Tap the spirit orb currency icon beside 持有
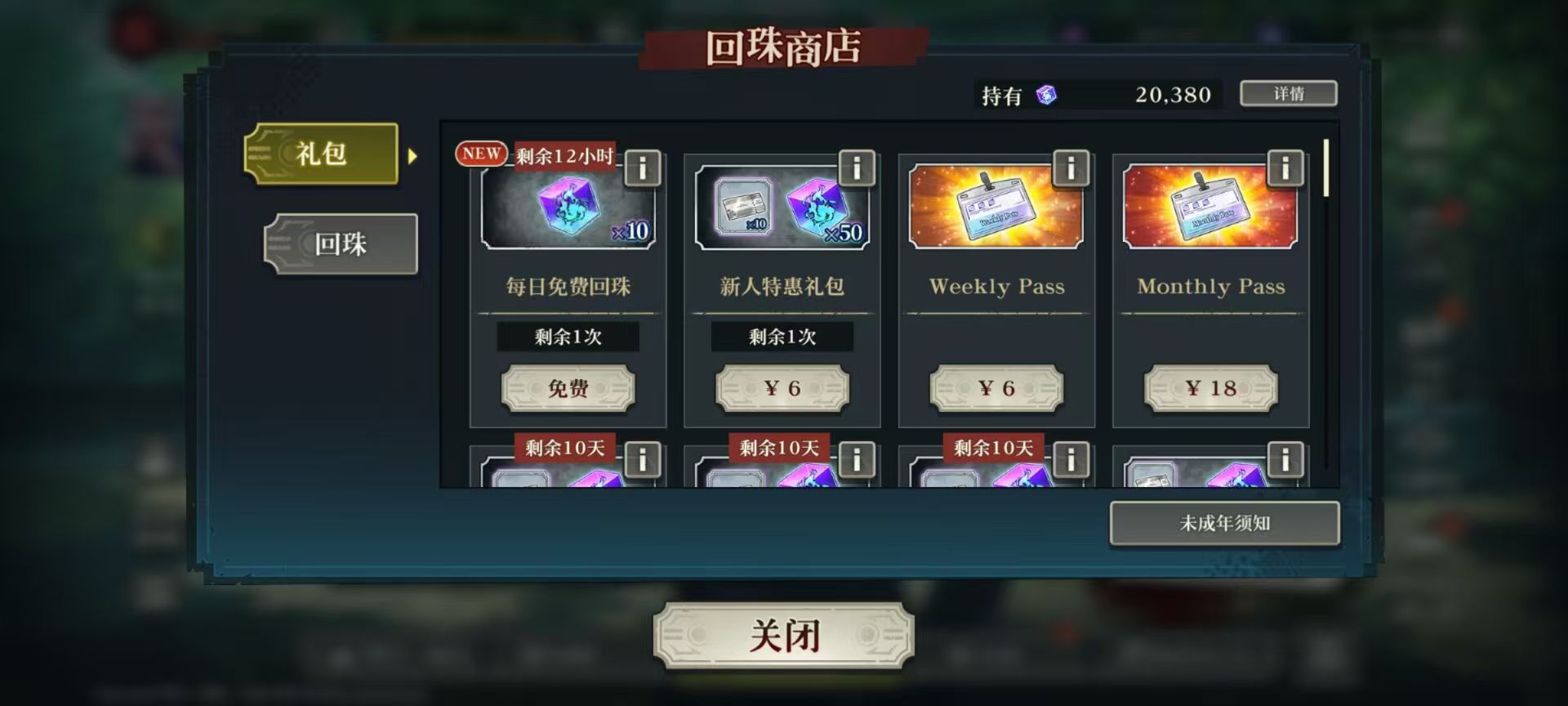 (1046, 95)
